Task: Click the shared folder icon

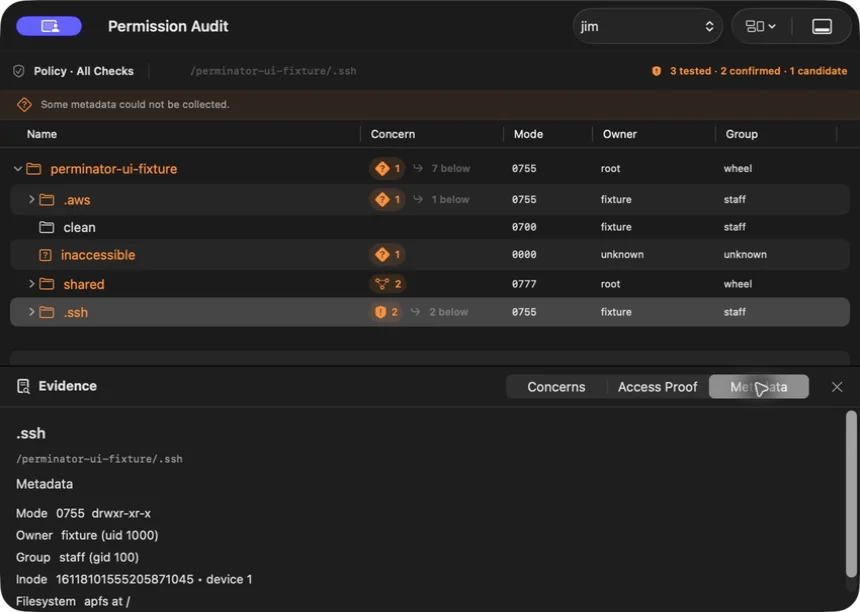Action: click(47, 284)
